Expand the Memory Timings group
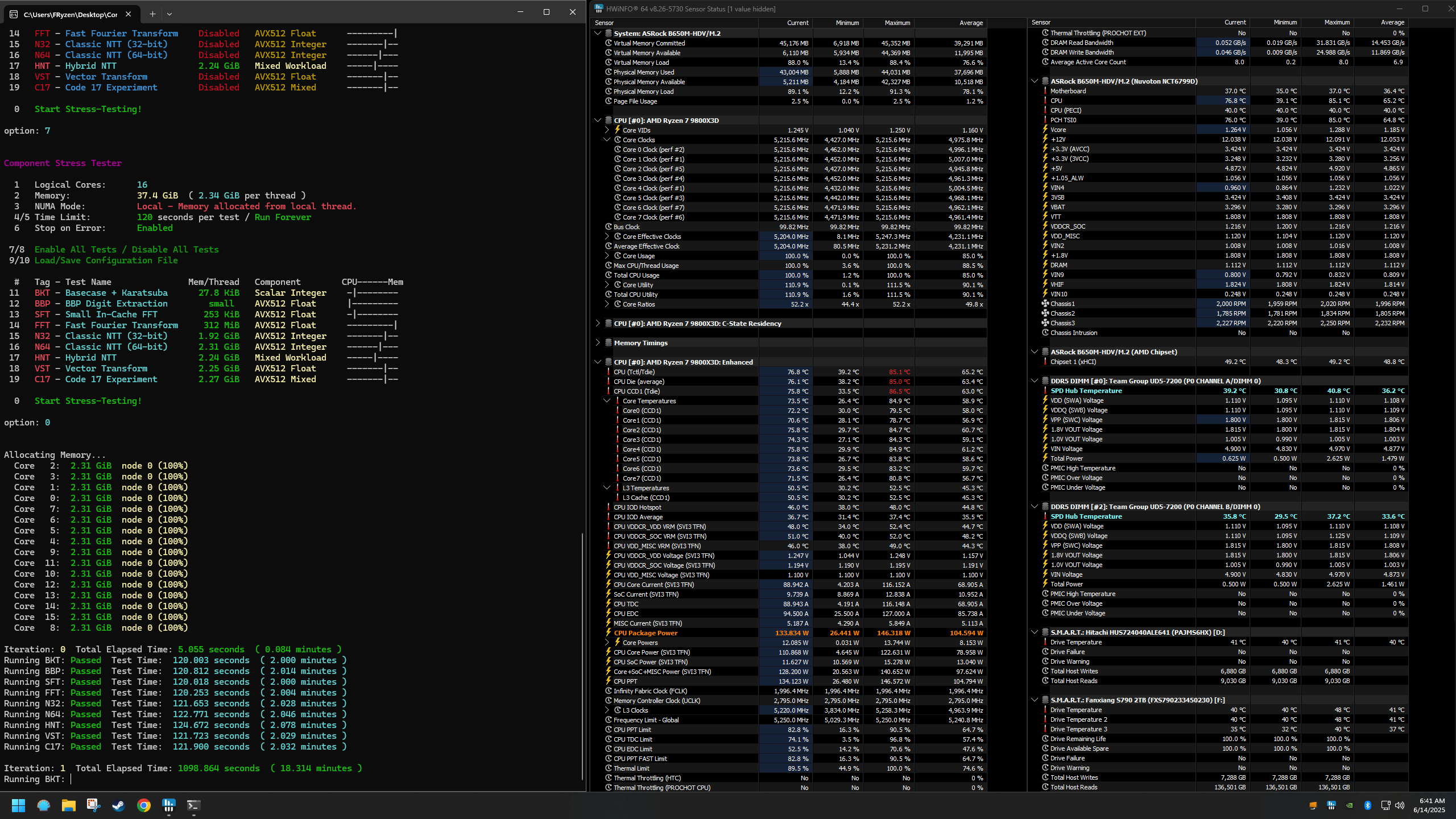 click(x=598, y=343)
